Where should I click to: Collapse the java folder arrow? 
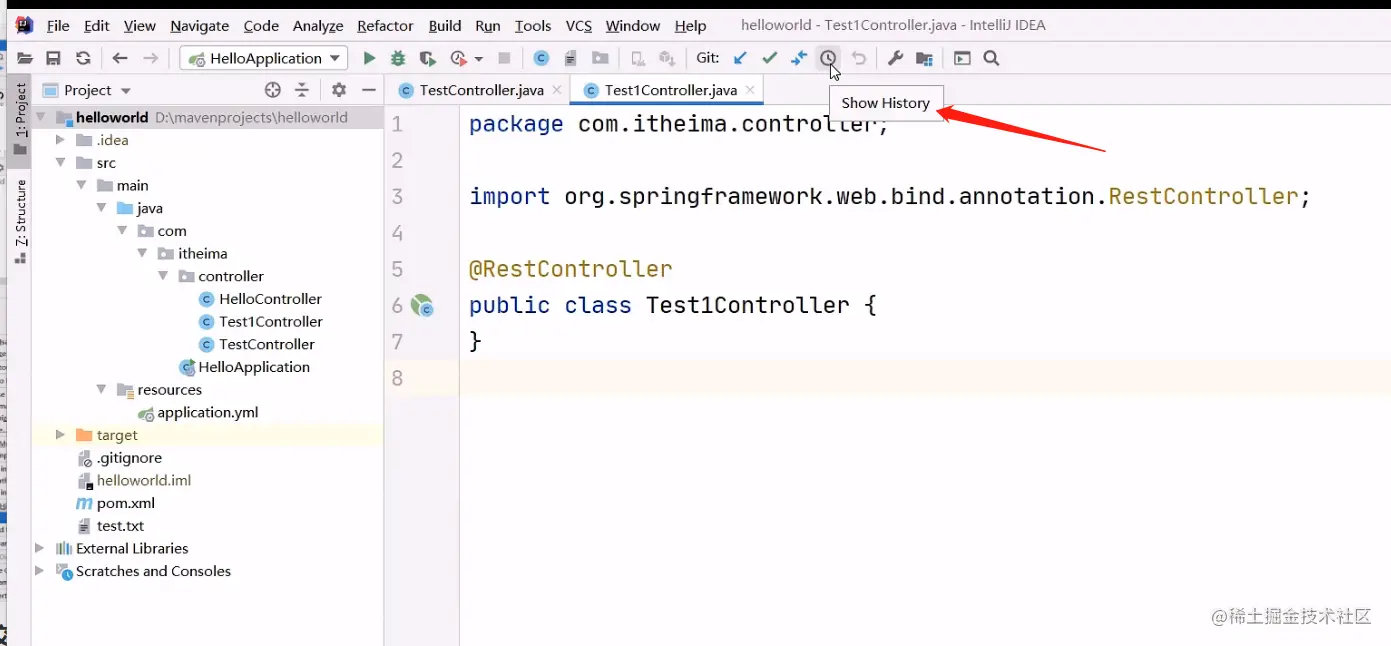[x=101, y=208]
